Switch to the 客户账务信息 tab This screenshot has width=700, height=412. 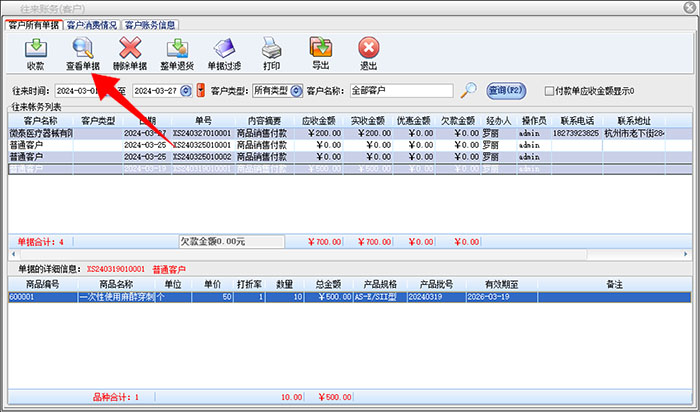[151, 24]
